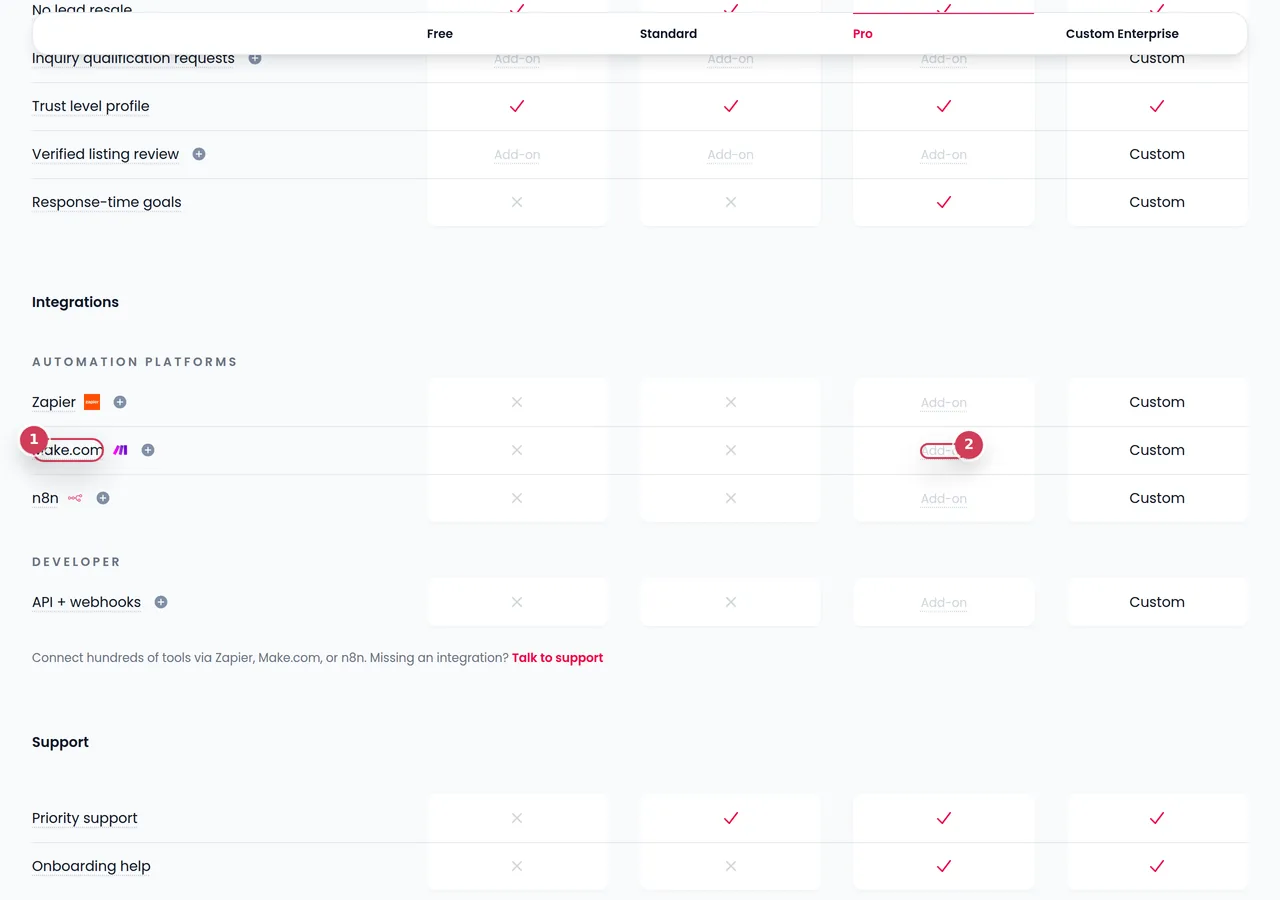Open the info icon next to Verified listing review
Viewport: 1280px width, 900px height.
click(x=198, y=154)
